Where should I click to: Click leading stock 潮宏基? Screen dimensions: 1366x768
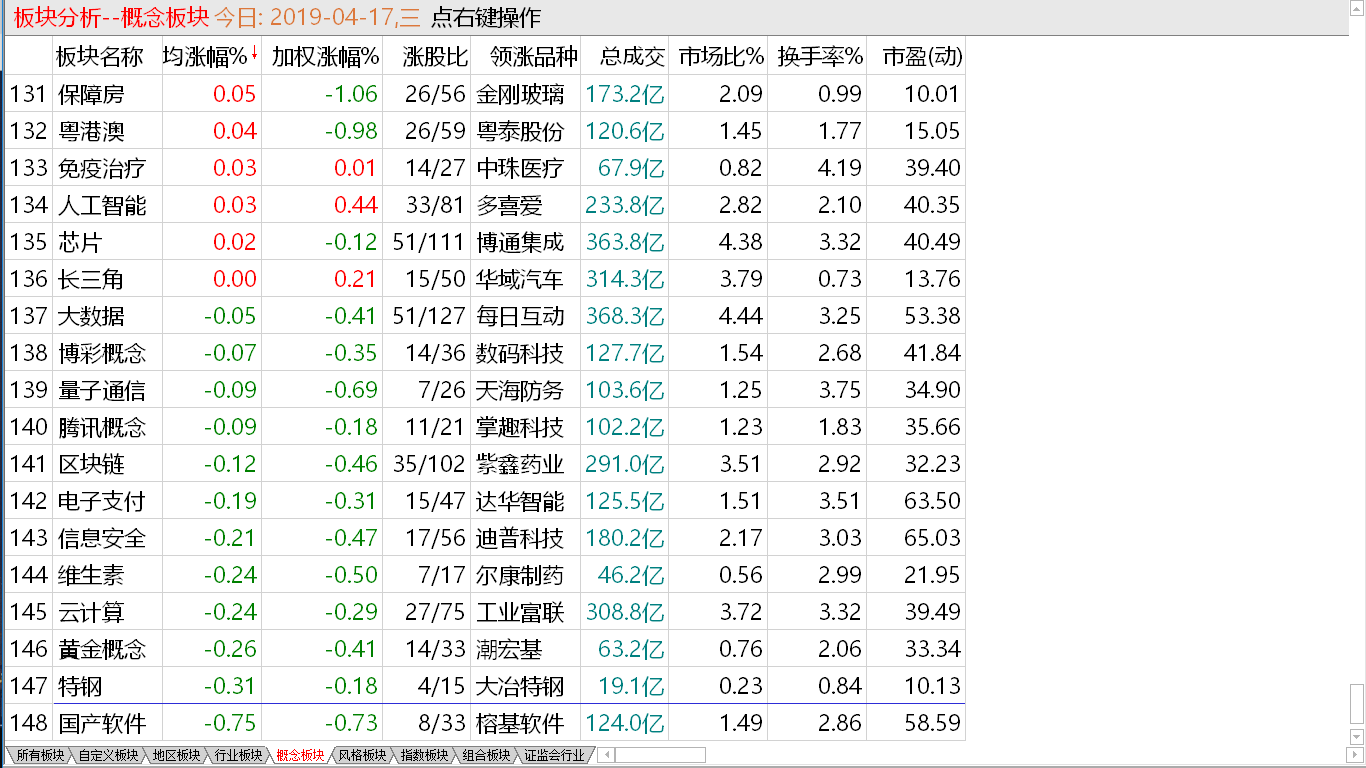coord(509,649)
